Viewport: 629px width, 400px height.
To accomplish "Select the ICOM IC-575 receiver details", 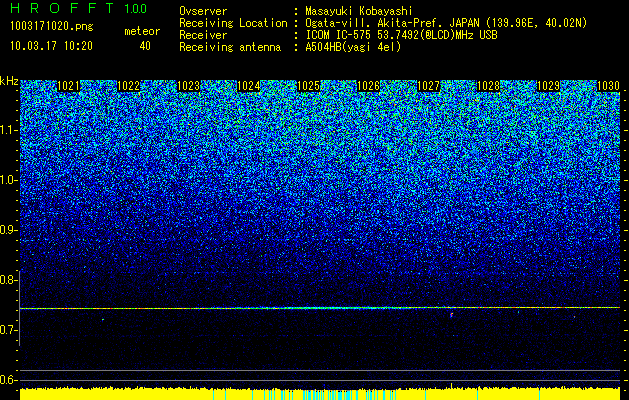I will [x=401, y=35].
